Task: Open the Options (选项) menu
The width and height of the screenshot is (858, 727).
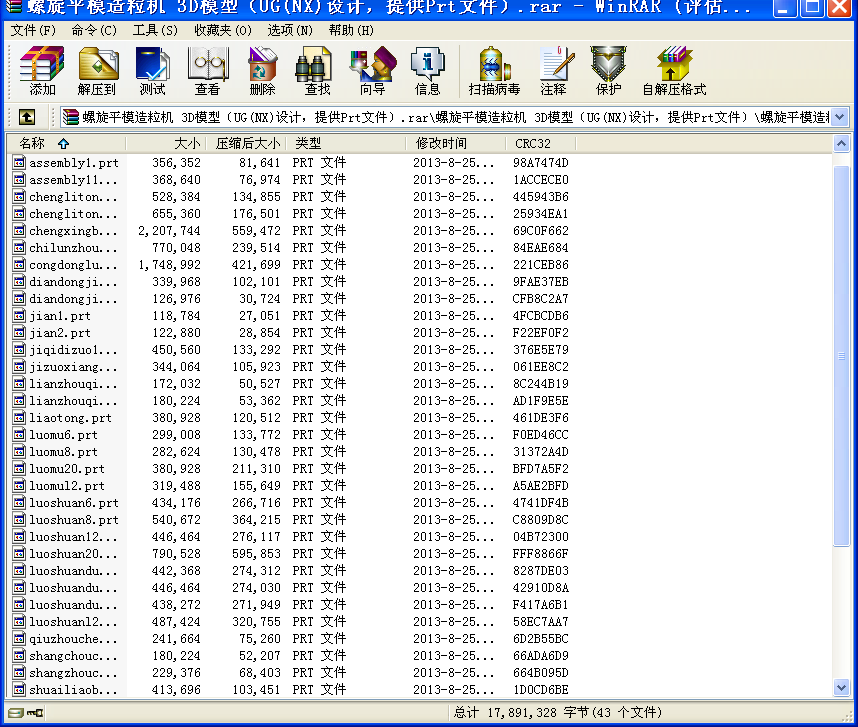Action: coord(290,30)
